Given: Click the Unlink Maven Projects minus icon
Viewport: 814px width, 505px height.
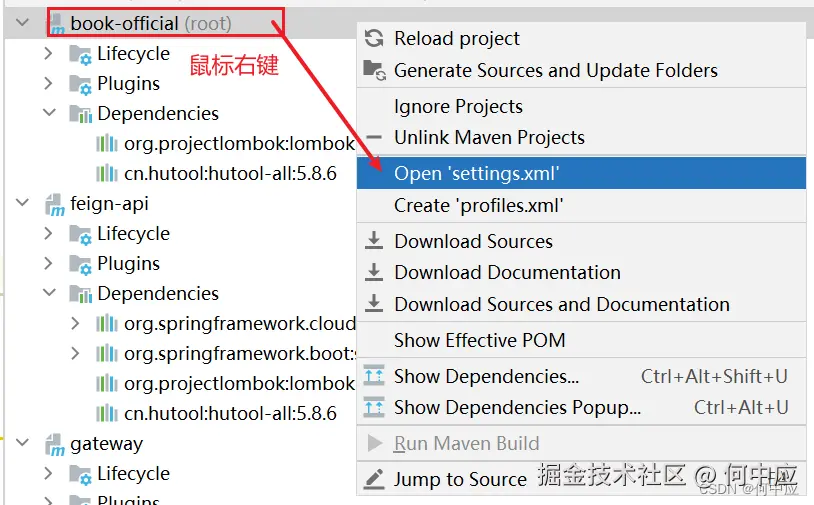Looking at the screenshot, I should tap(374, 138).
